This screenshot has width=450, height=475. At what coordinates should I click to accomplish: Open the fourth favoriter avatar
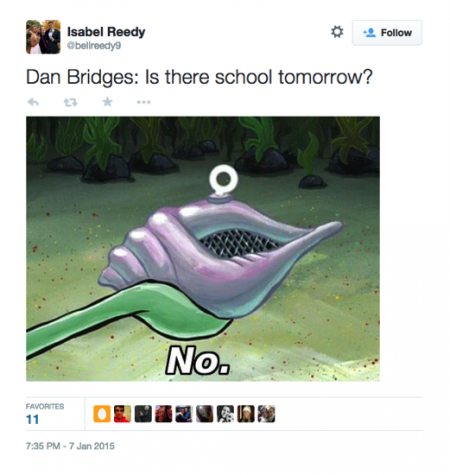click(163, 414)
